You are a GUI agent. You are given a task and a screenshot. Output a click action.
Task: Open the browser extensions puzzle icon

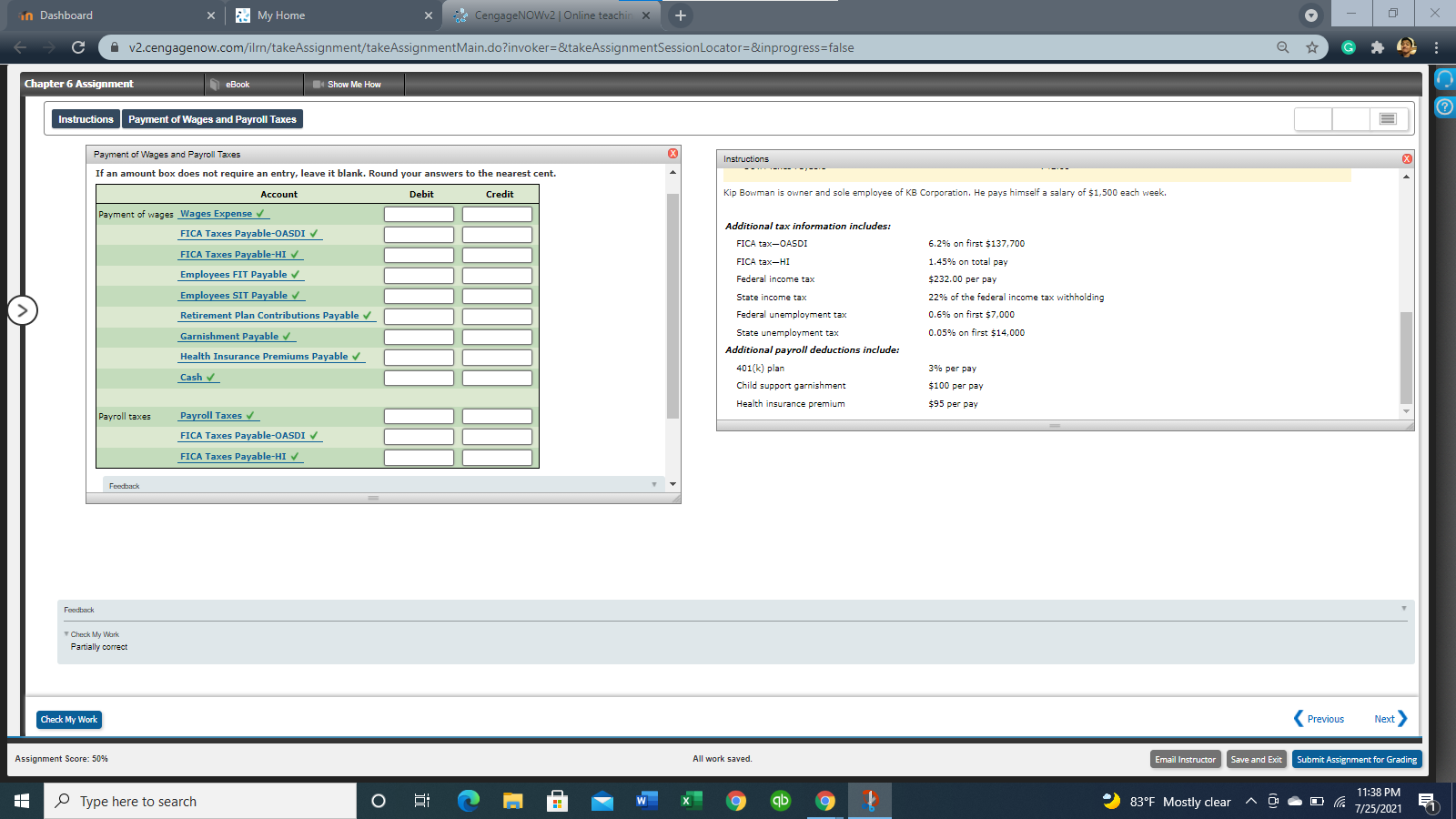point(1377,47)
